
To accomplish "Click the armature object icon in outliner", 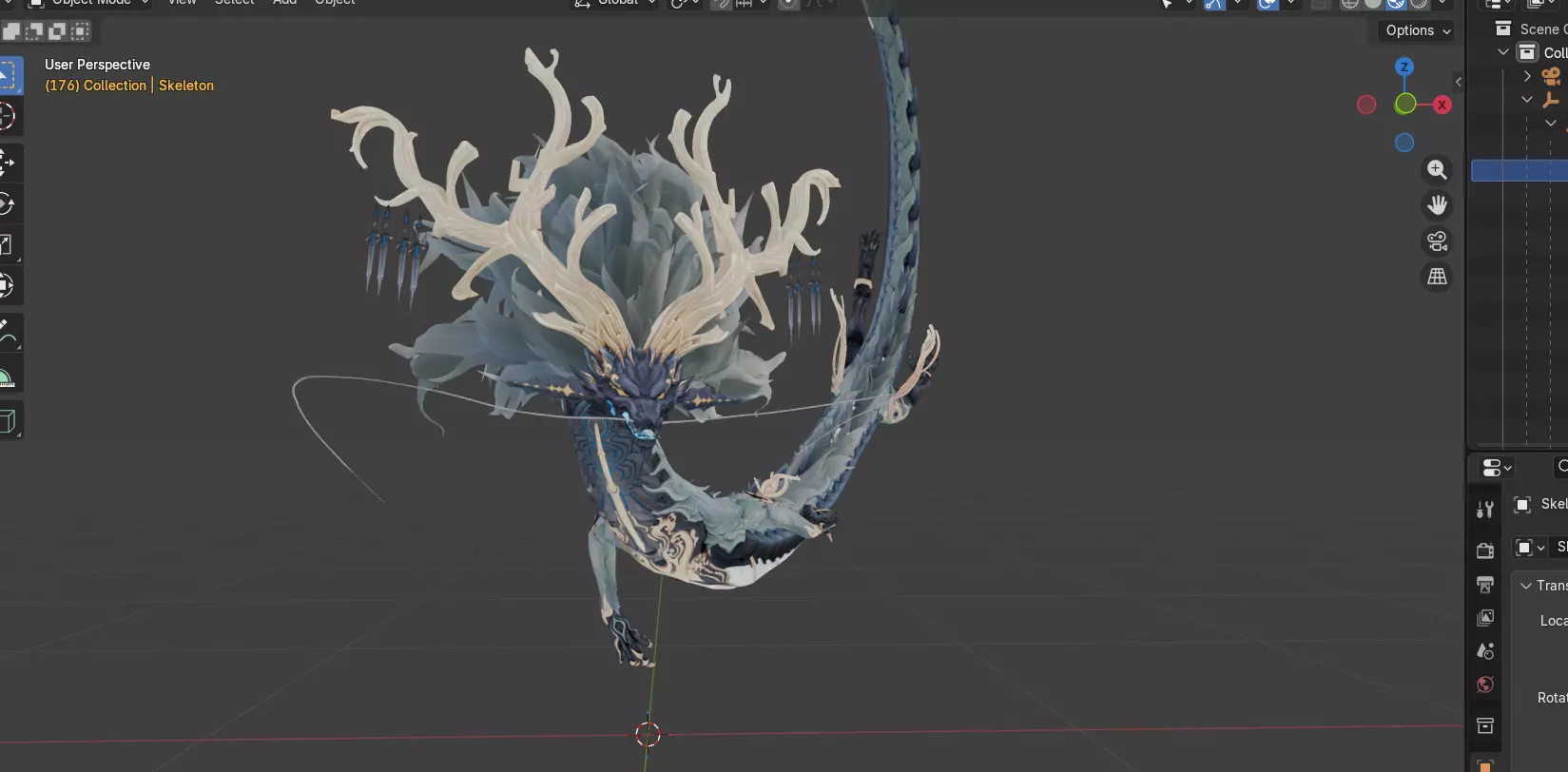I will point(1551,99).
